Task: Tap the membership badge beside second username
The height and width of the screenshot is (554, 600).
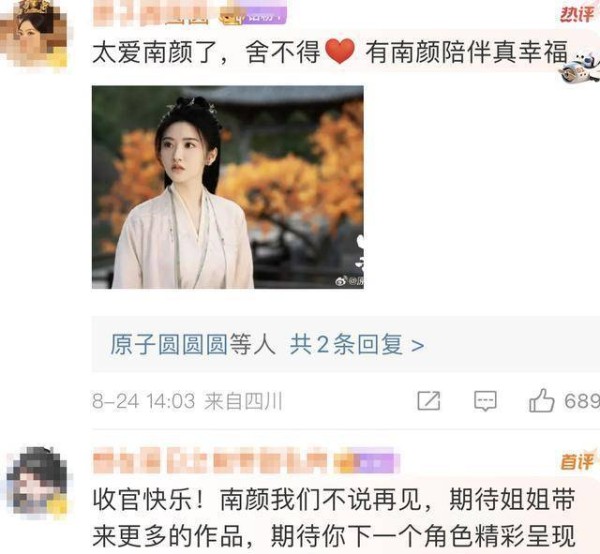Action: (x=366, y=461)
